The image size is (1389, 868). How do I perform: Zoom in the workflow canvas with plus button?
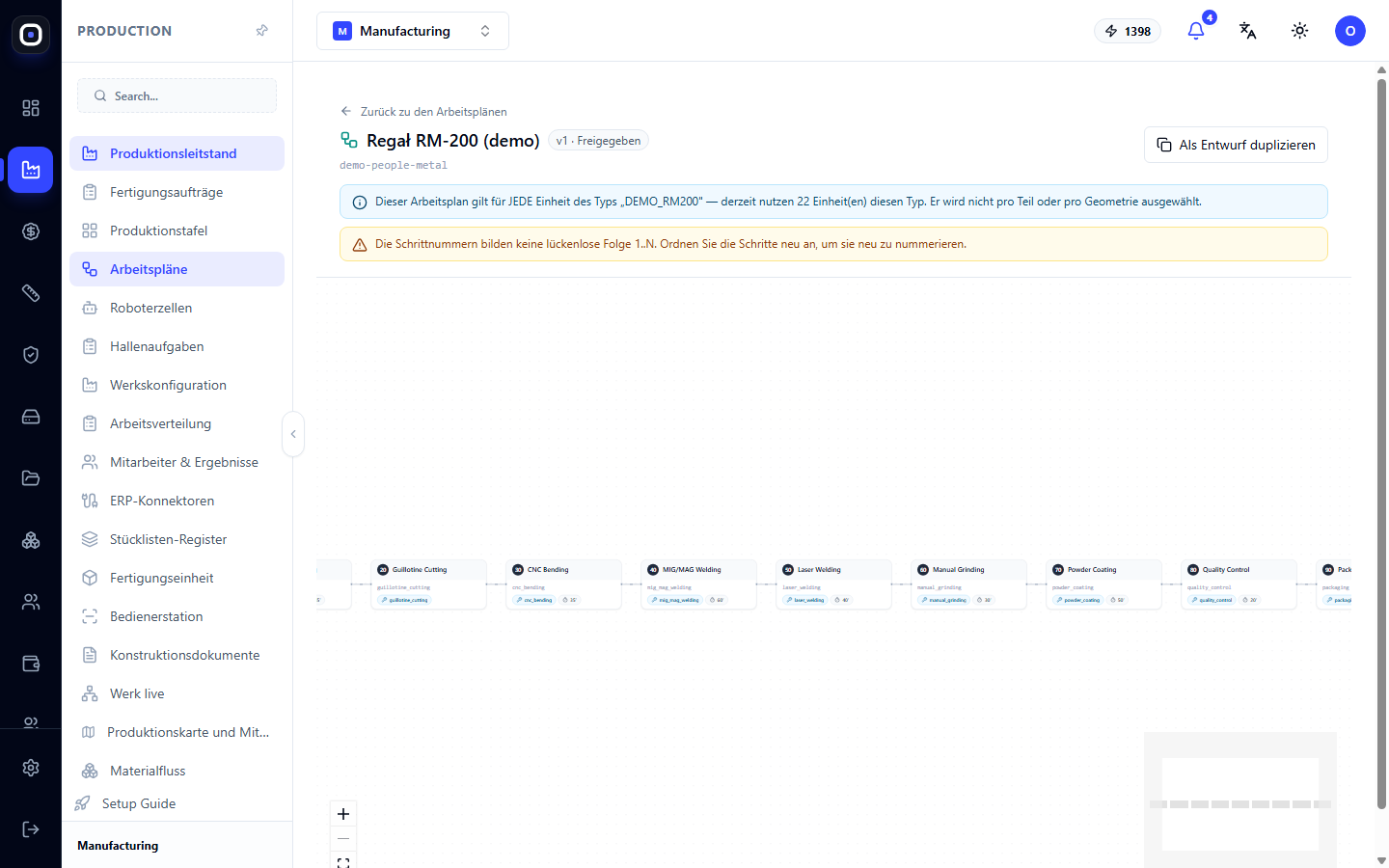(343, 814)
